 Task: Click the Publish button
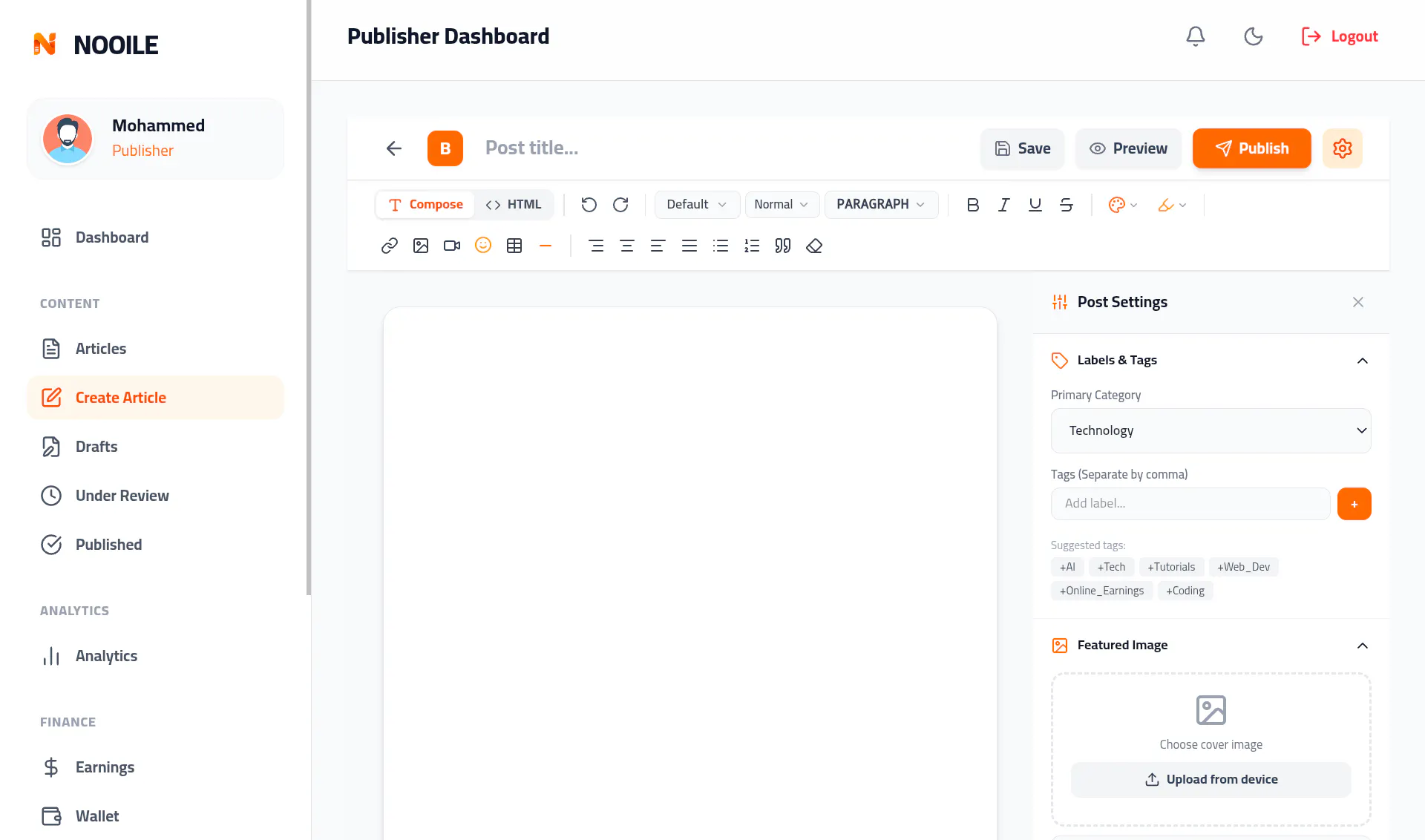[1251, 148]
